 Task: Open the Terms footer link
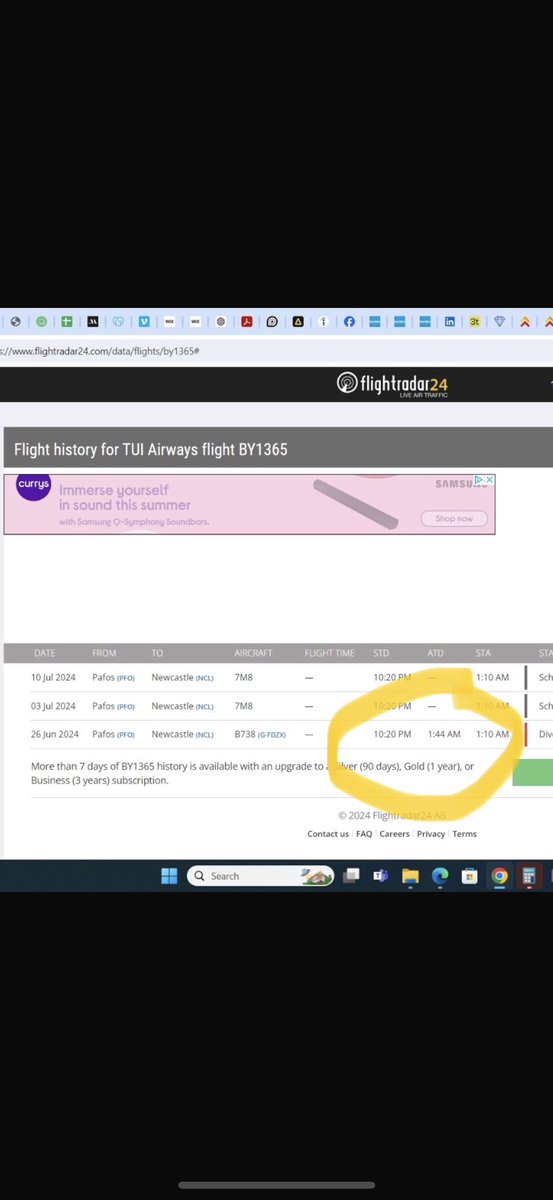(x=464, y=833)
